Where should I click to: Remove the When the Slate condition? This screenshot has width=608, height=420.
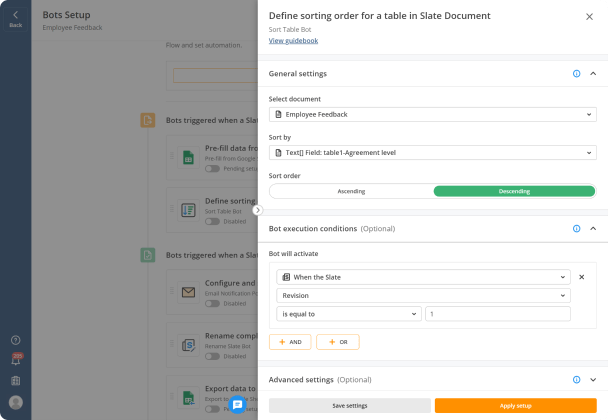pyautogui.click(x=582, y=277)
